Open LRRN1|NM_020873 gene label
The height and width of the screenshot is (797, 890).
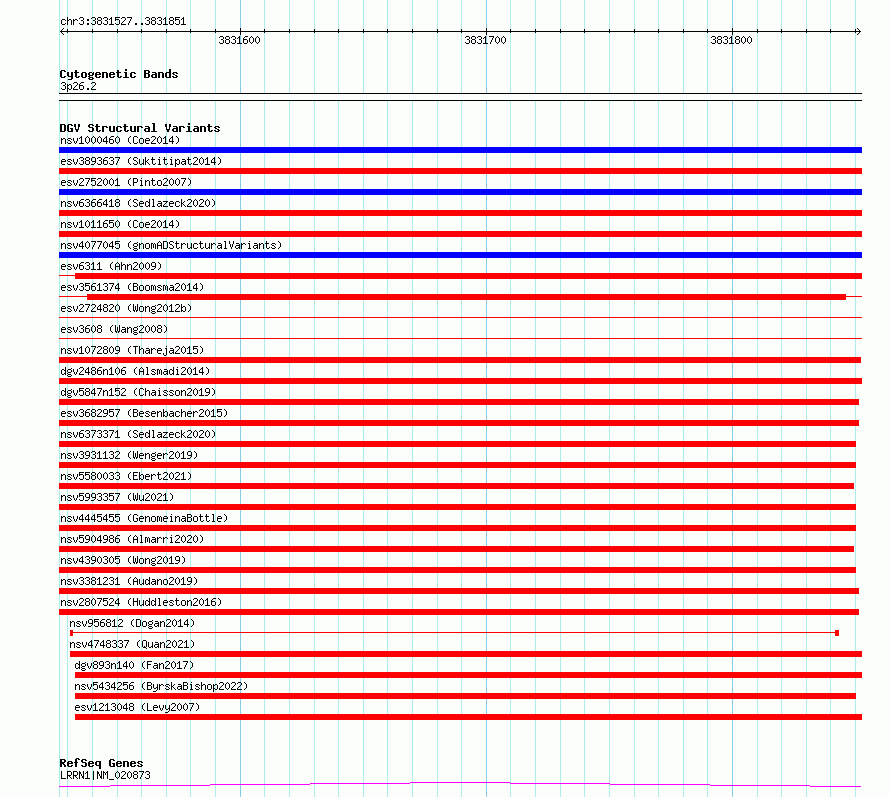105,775
